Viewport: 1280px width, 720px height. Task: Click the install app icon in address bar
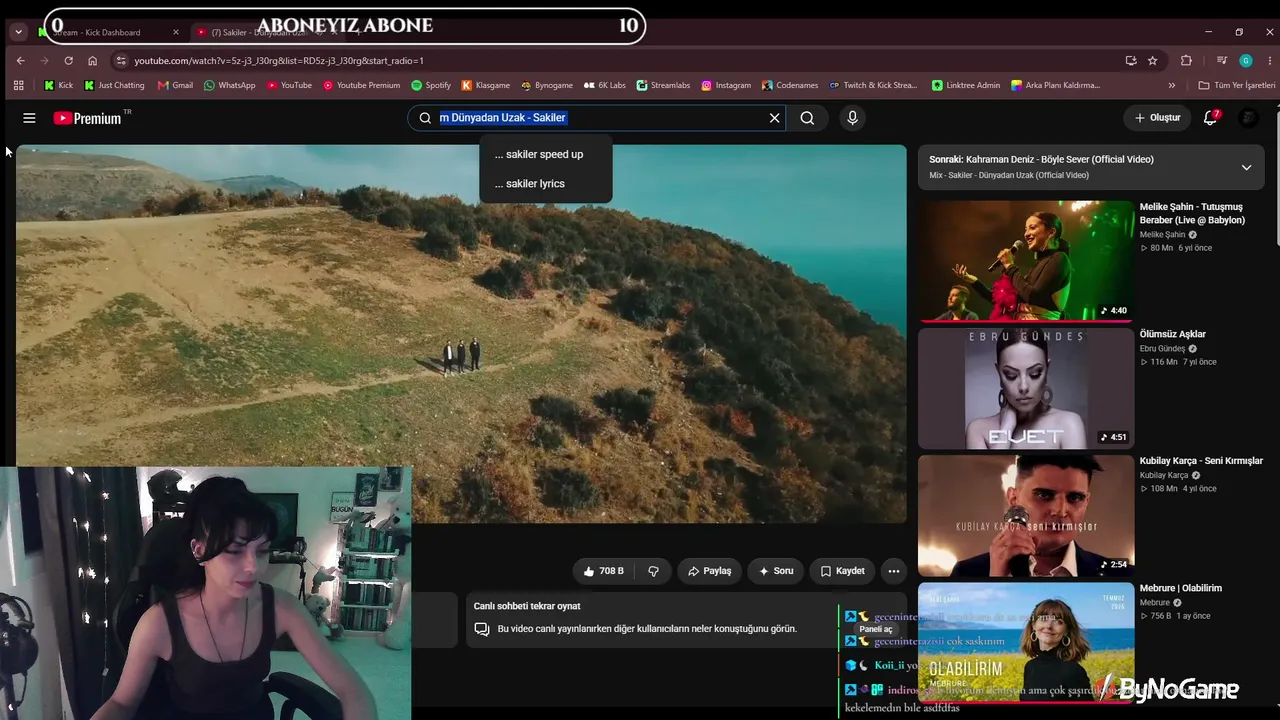tap(1131, 61)
